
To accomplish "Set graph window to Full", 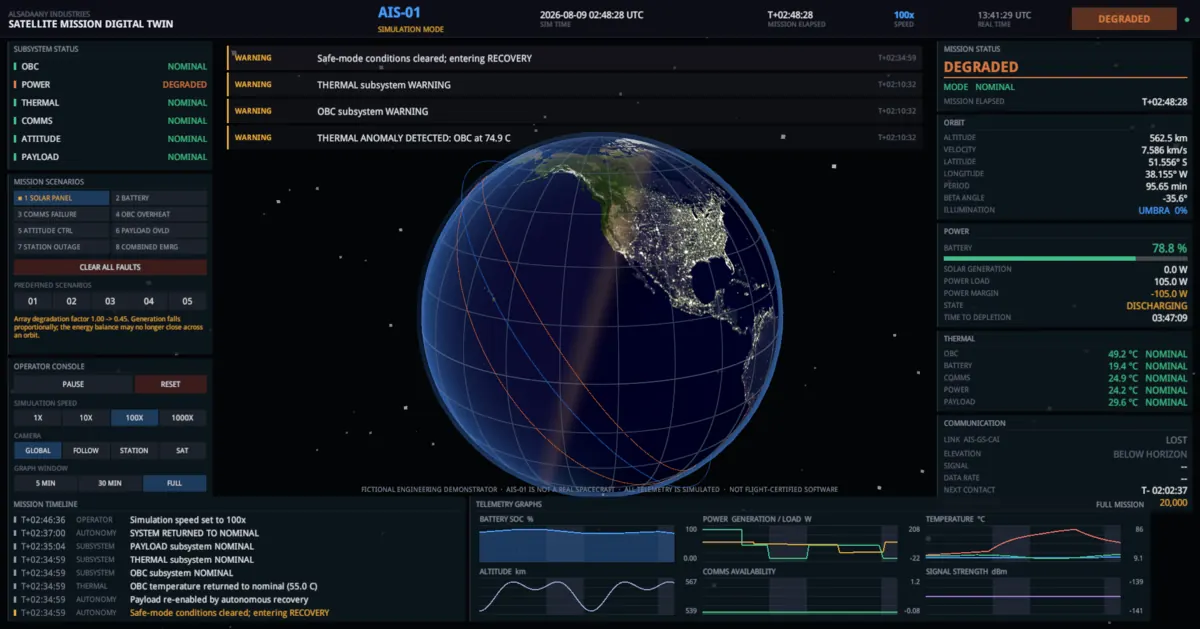I will click(175, 483).
